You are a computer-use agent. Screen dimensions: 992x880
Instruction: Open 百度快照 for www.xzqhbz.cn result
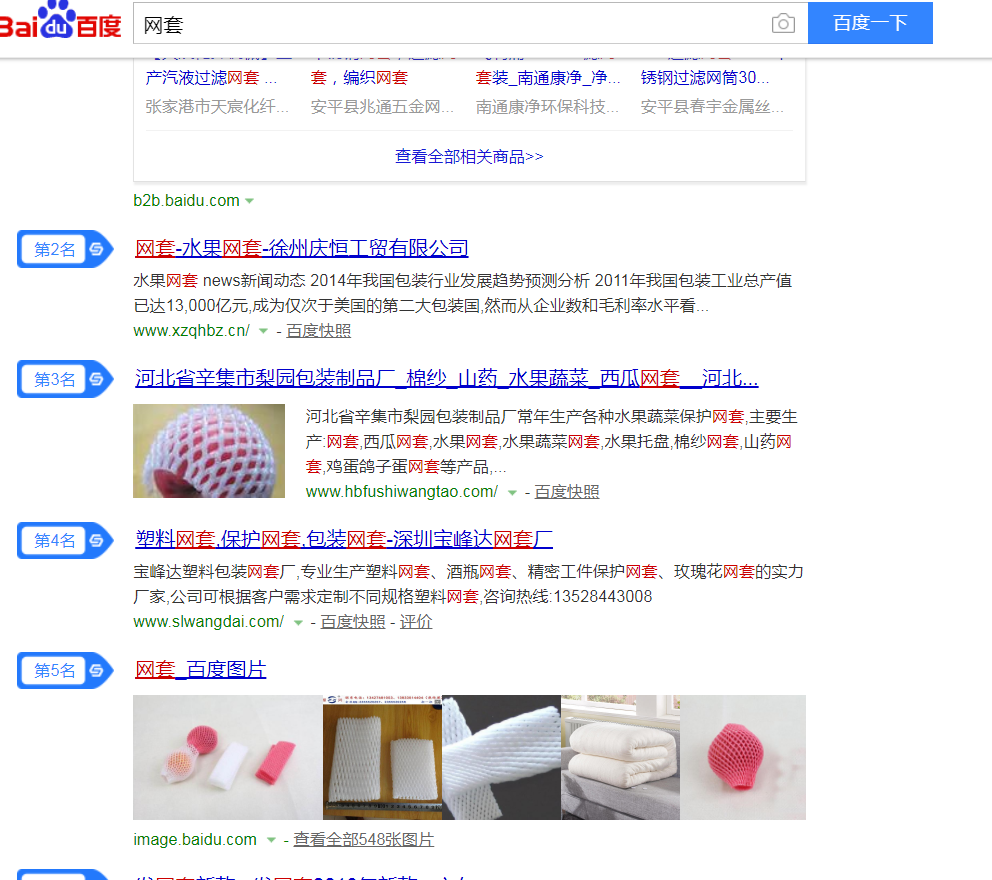click(x=318, y=331)
